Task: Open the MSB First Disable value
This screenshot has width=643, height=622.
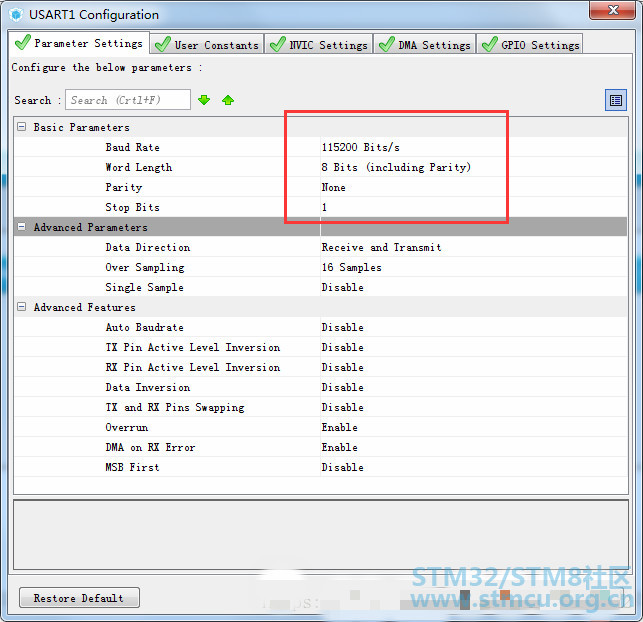Action: (342, 467)
